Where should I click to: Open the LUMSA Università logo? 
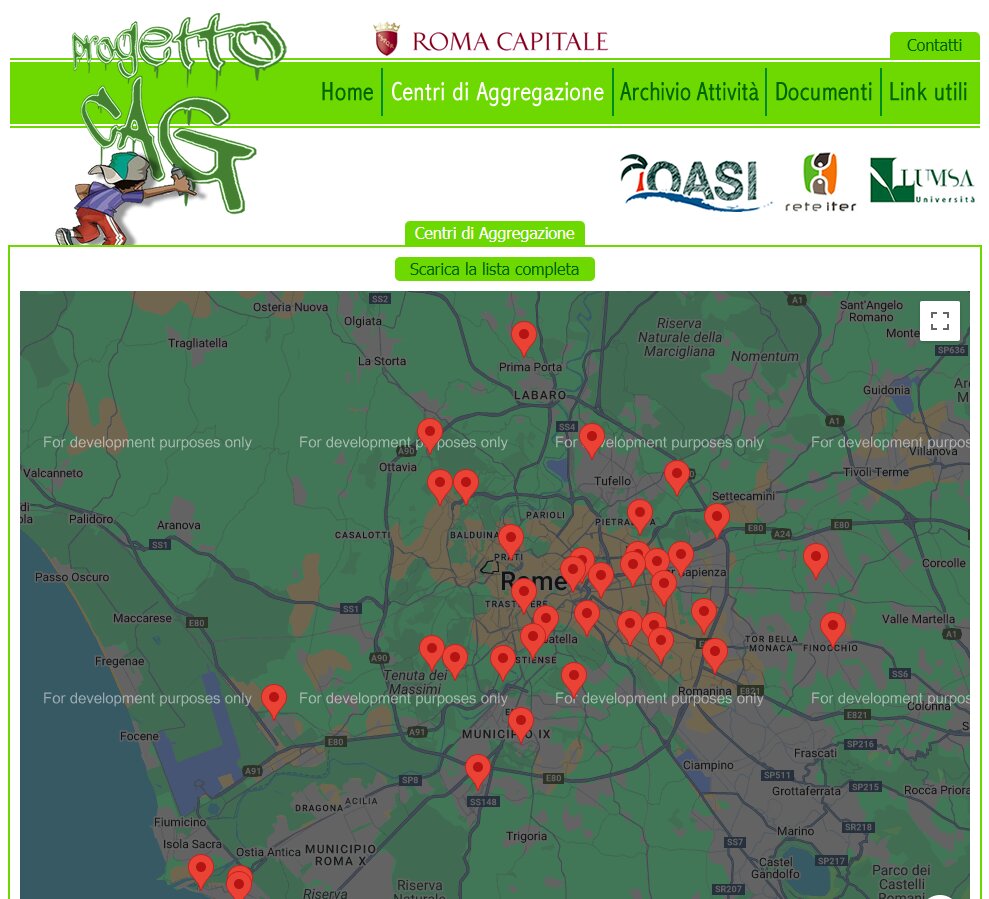(921, 180)
